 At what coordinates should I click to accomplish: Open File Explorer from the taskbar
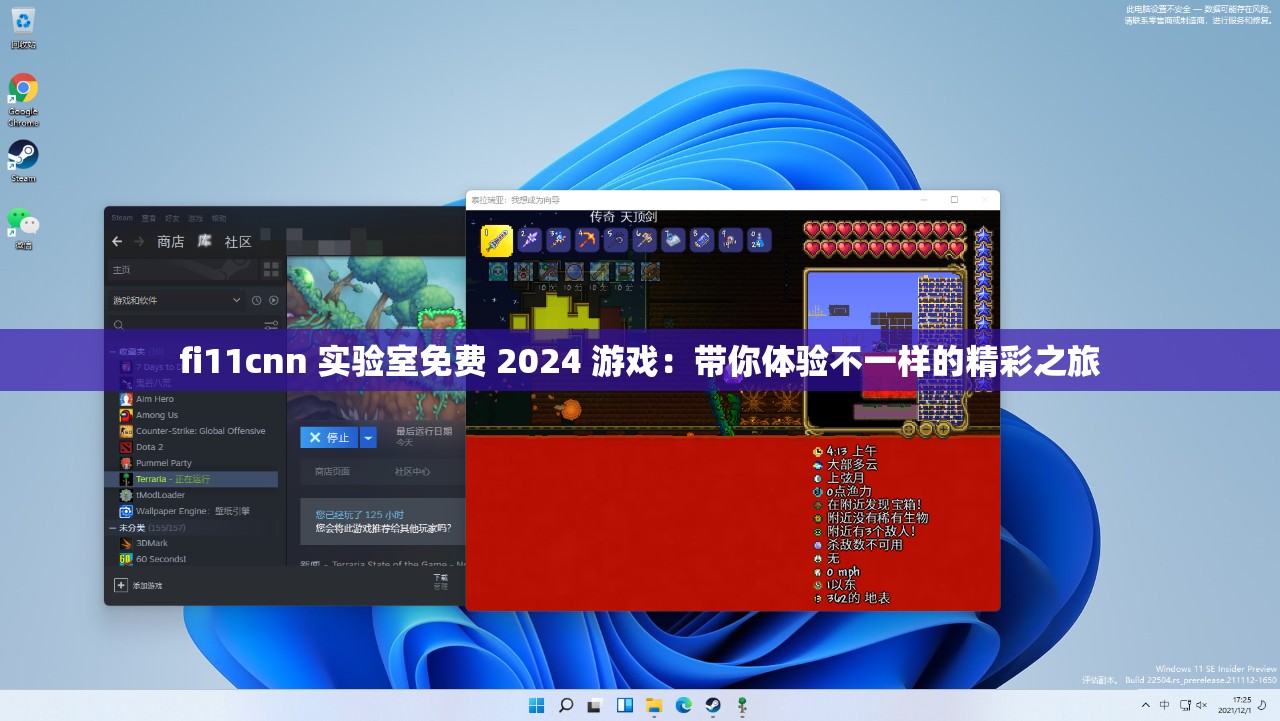point(654,705)
